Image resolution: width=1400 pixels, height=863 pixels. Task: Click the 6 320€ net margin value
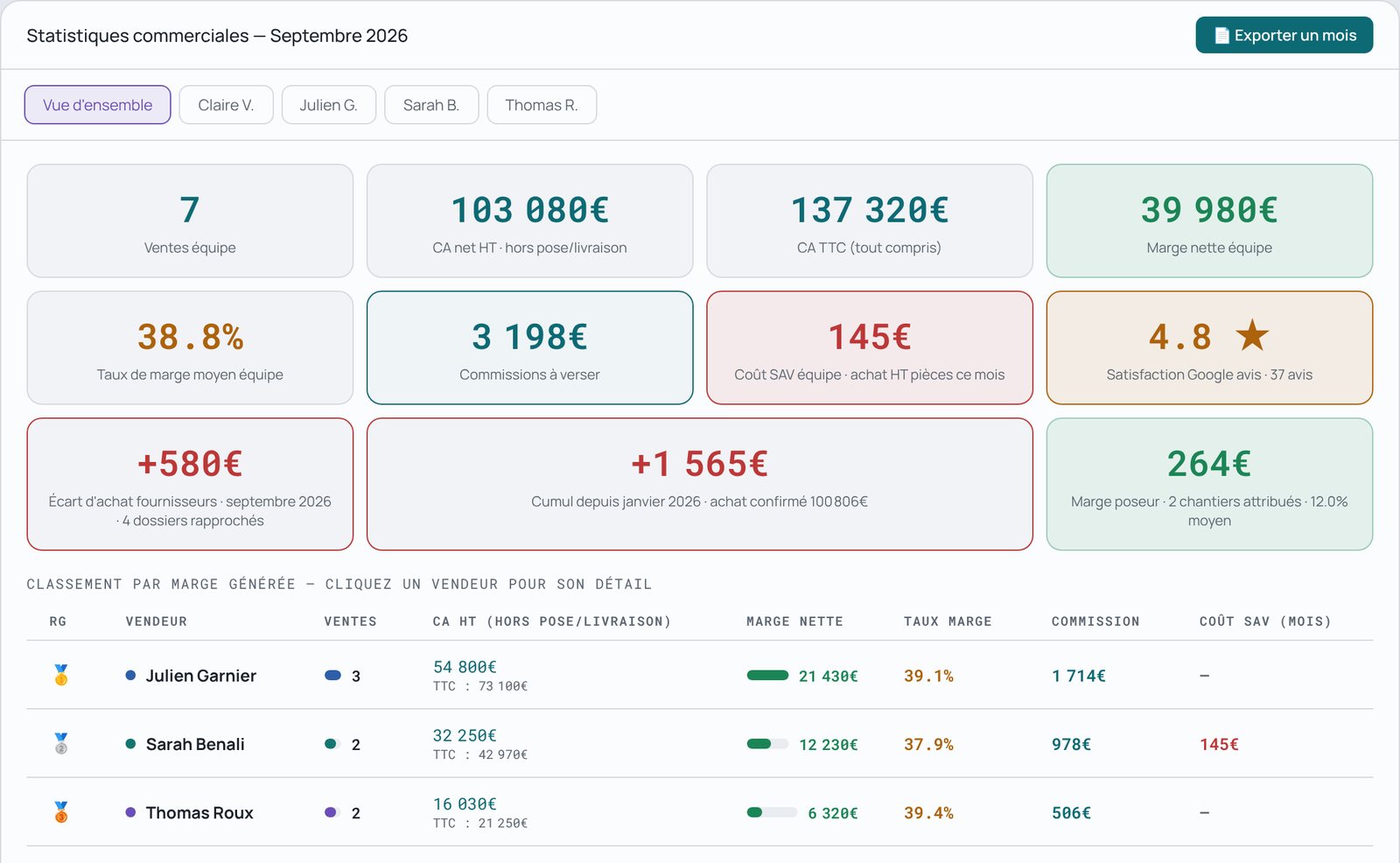pyautogui.click(x=832, y=813)
